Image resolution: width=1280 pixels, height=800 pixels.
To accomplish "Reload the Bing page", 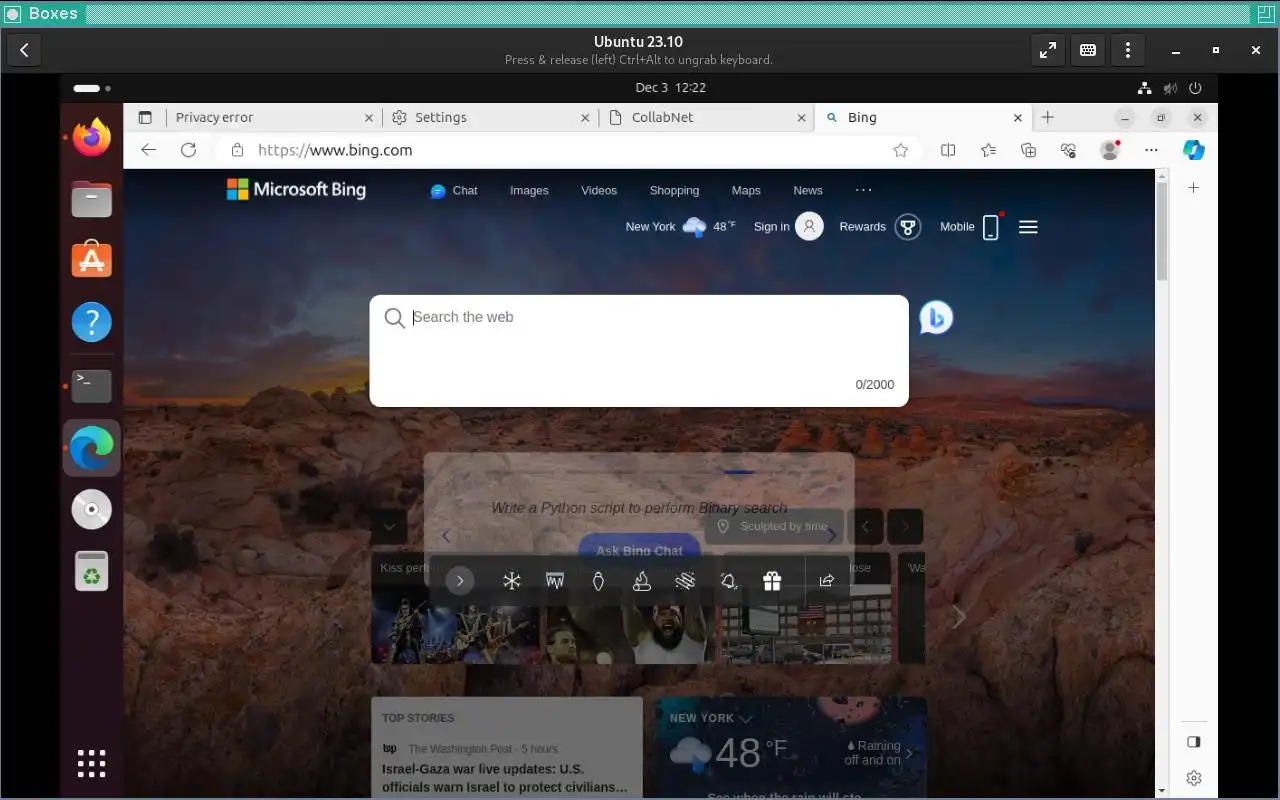I will pyautogui.click(x=188, y=150).
